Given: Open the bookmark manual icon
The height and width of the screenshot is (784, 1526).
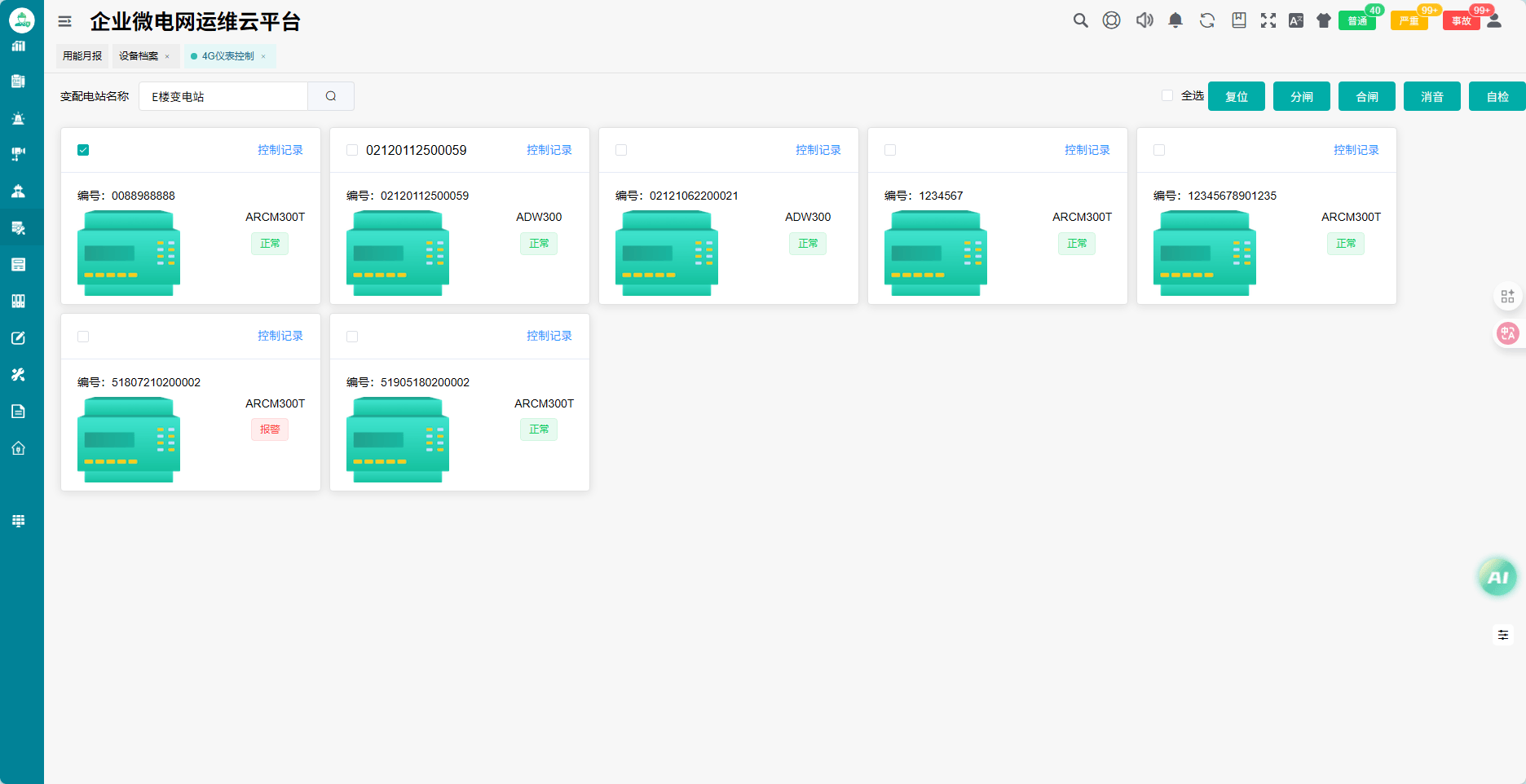Looking at the screenshot, I should click(x=1239, y=20).
